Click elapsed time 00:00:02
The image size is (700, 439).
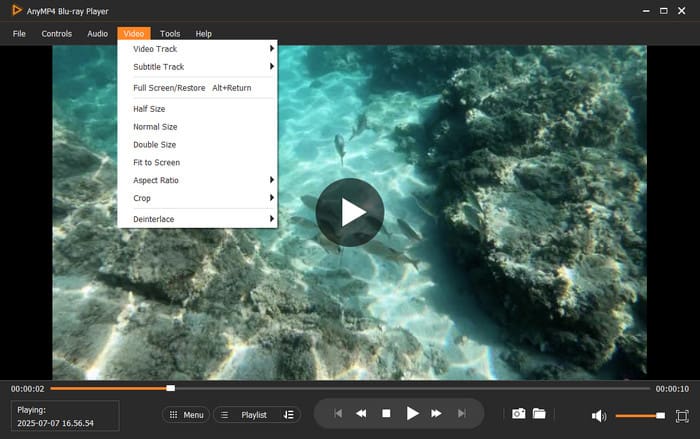28,389
